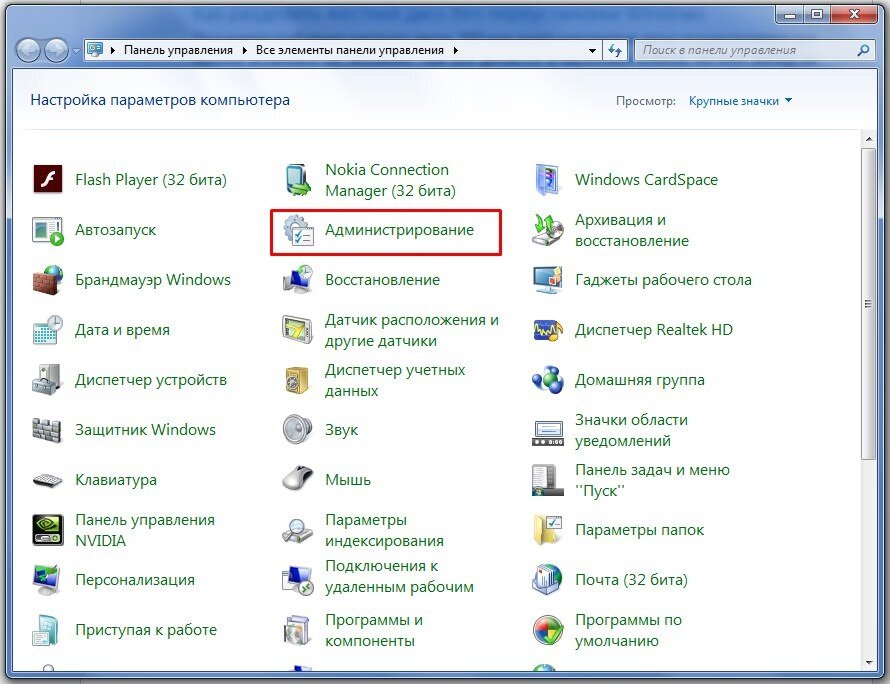Image resolution: width=890 pixels, height=684 pixels.
Task: Select Все элементы панели управления breadcrumb
Action: pyautogui.click(x=350, y=50)
